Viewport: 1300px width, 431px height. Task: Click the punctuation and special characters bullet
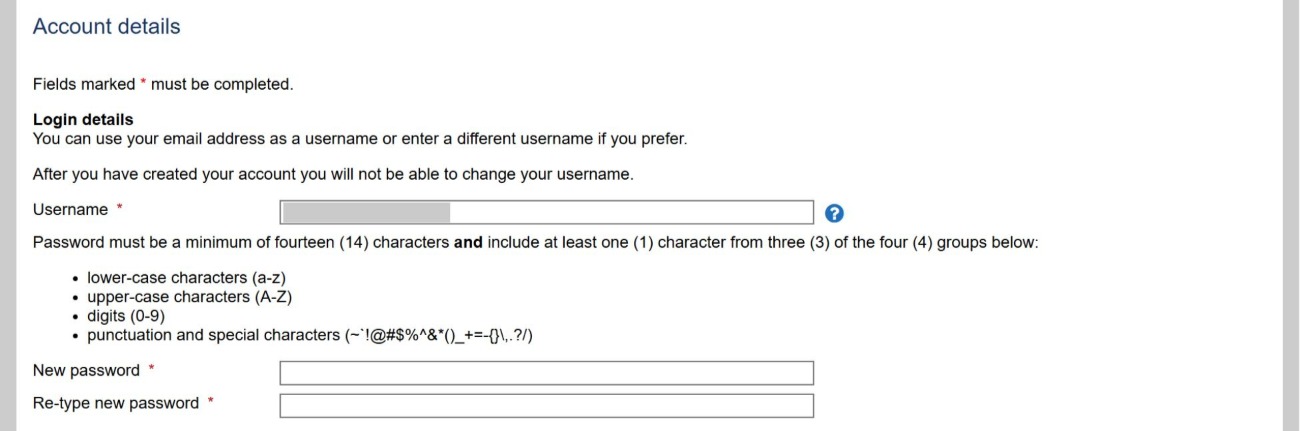pos(309,336)
